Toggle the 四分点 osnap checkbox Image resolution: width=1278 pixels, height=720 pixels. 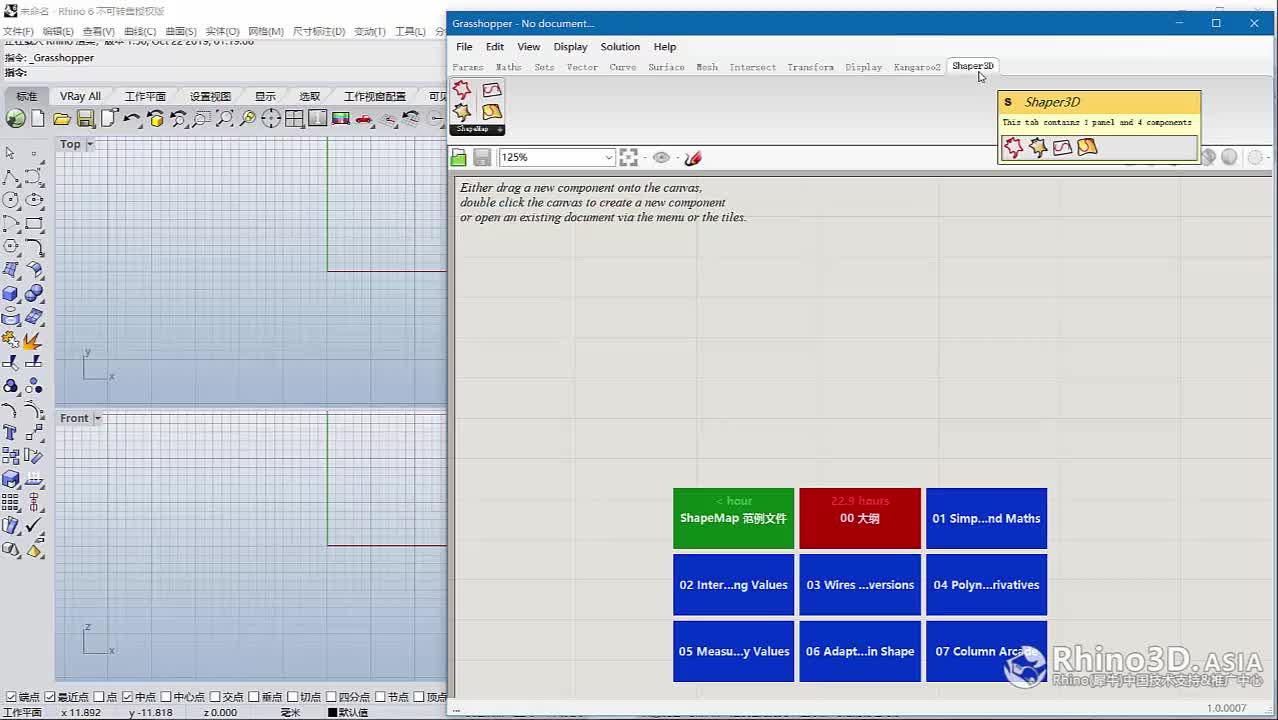click(x=331, y=697)
